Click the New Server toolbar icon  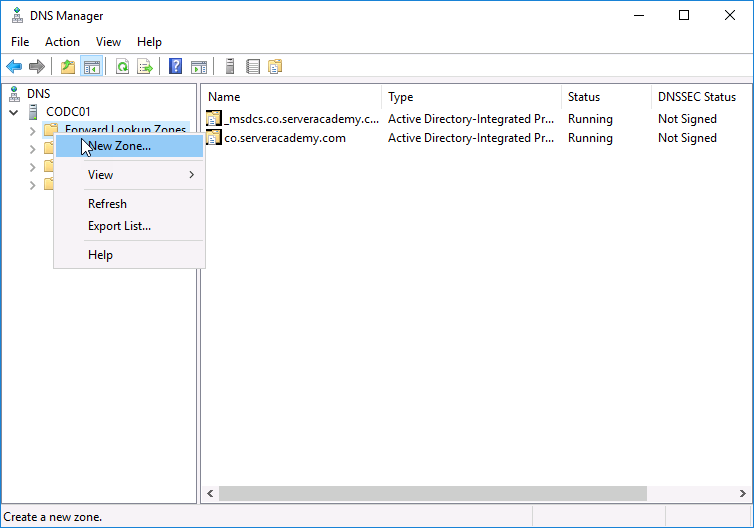coord(230,67)
